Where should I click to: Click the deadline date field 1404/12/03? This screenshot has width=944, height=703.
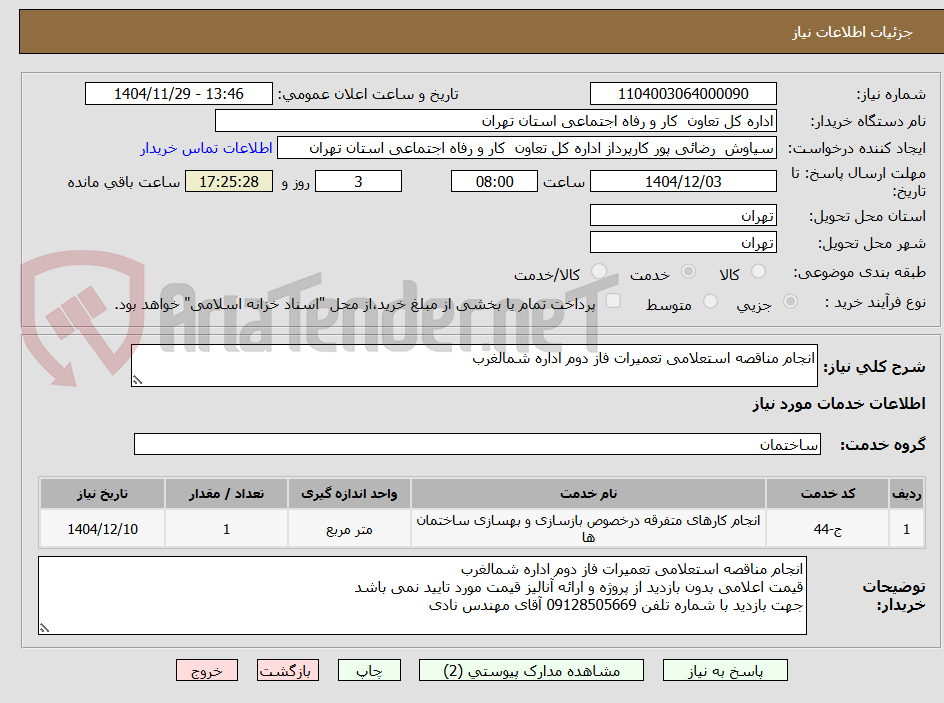pos(683,181)
